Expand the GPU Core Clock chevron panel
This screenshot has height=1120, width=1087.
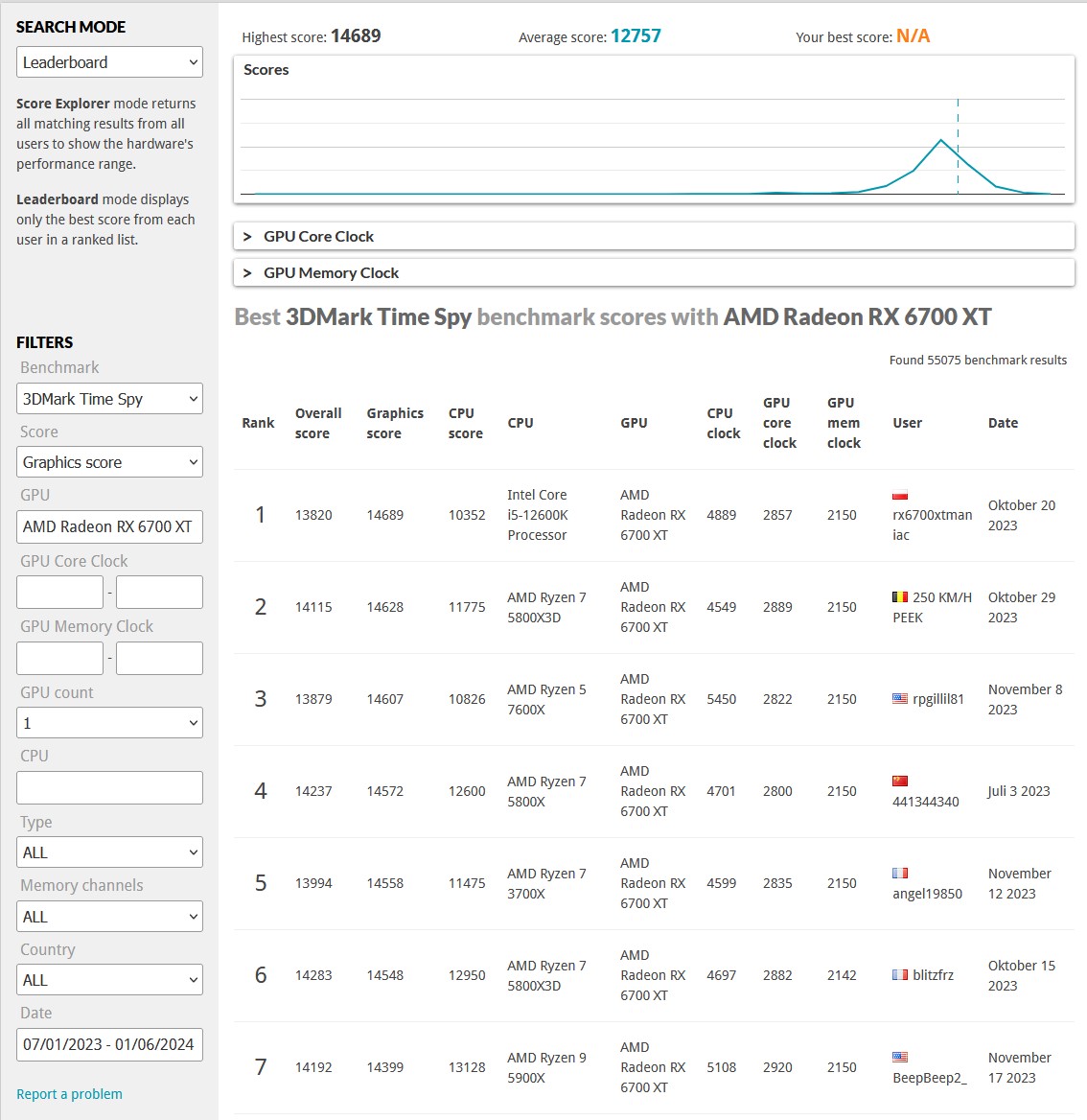pyautogui.click(x=654, y=237)
